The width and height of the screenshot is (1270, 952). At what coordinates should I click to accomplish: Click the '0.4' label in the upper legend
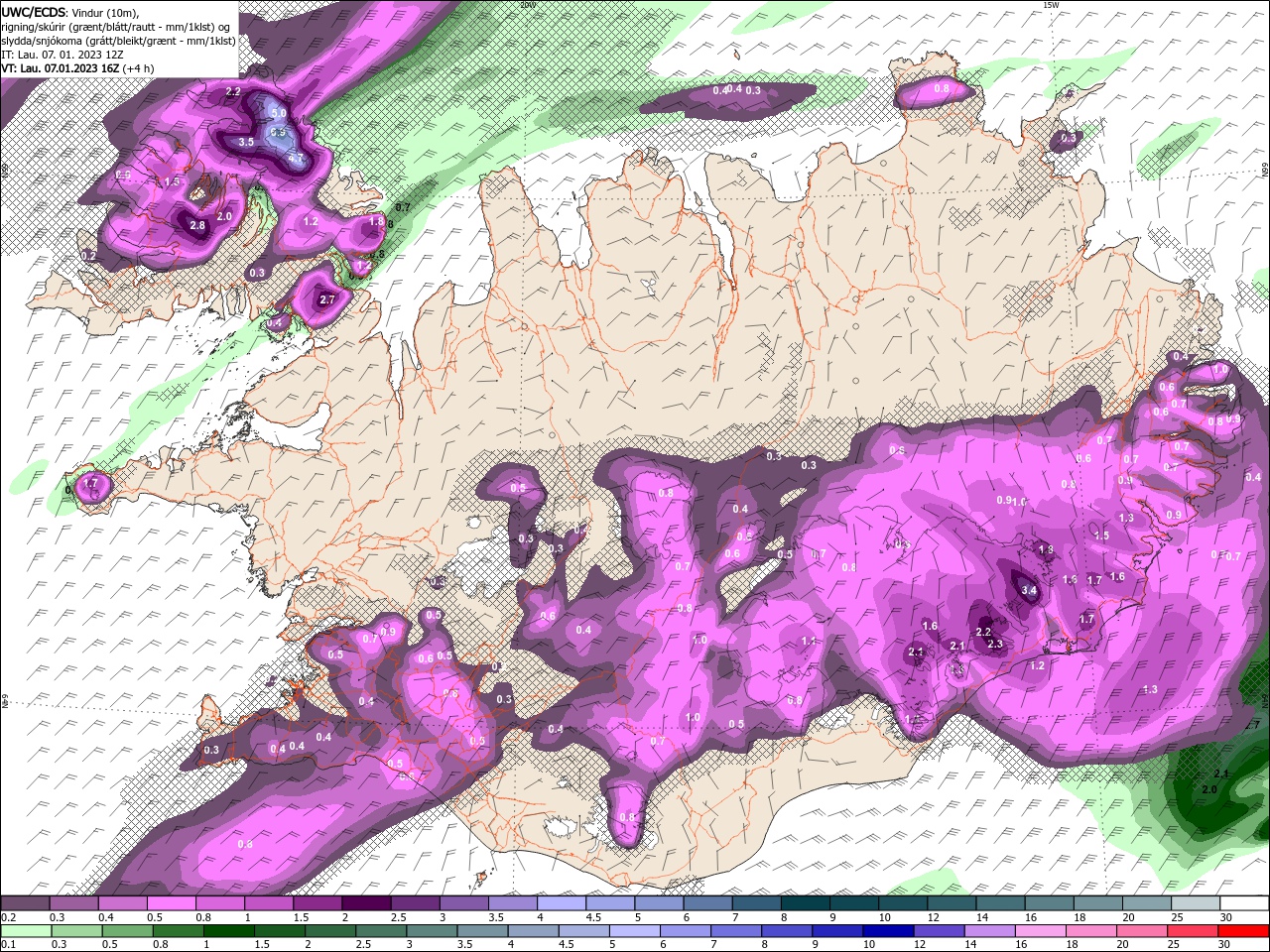(106, 917)
